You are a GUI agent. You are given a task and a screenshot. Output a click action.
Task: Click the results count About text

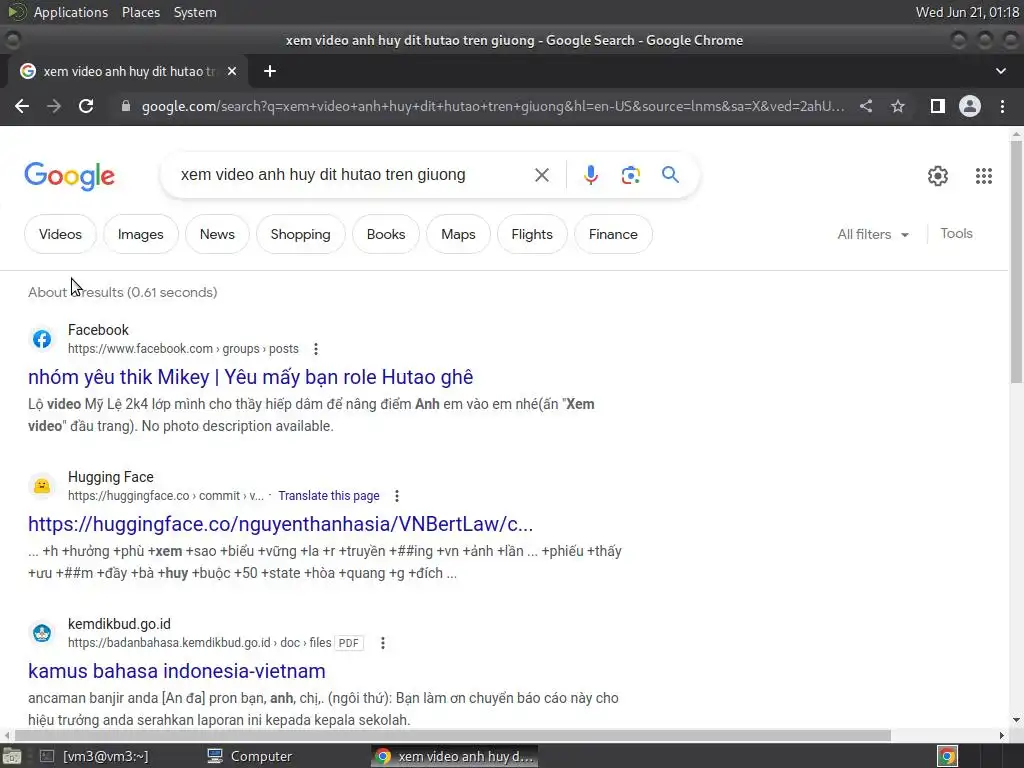123,292
